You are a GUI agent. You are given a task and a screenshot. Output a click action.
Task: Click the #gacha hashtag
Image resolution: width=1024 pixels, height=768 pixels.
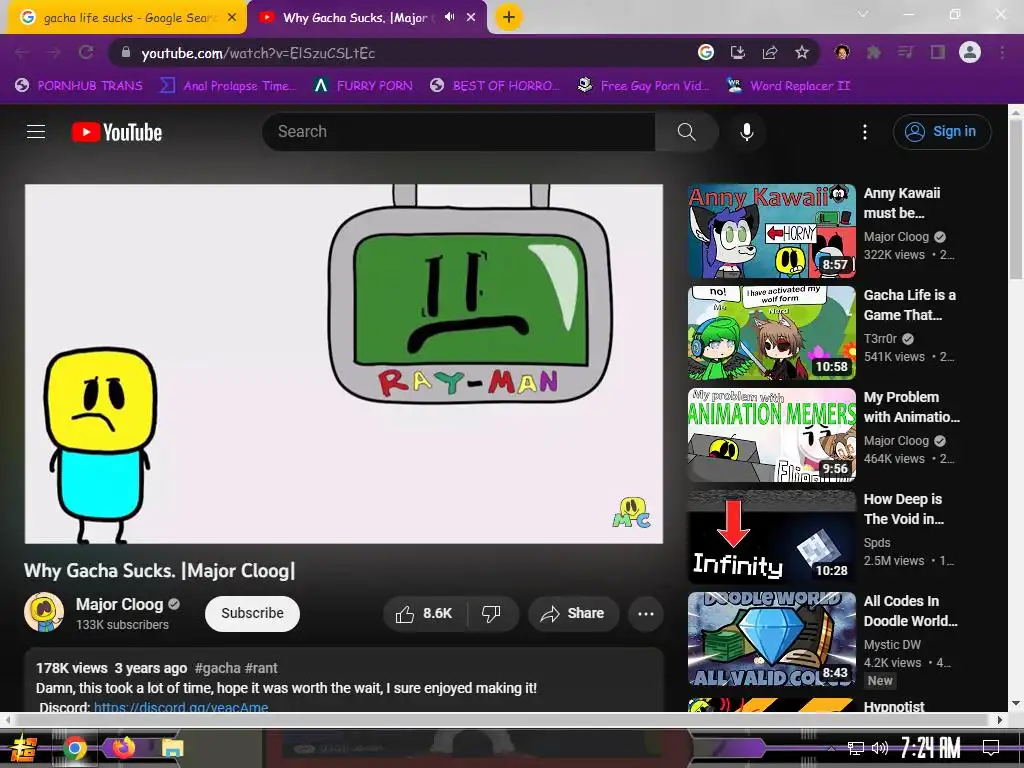[217, 668]
